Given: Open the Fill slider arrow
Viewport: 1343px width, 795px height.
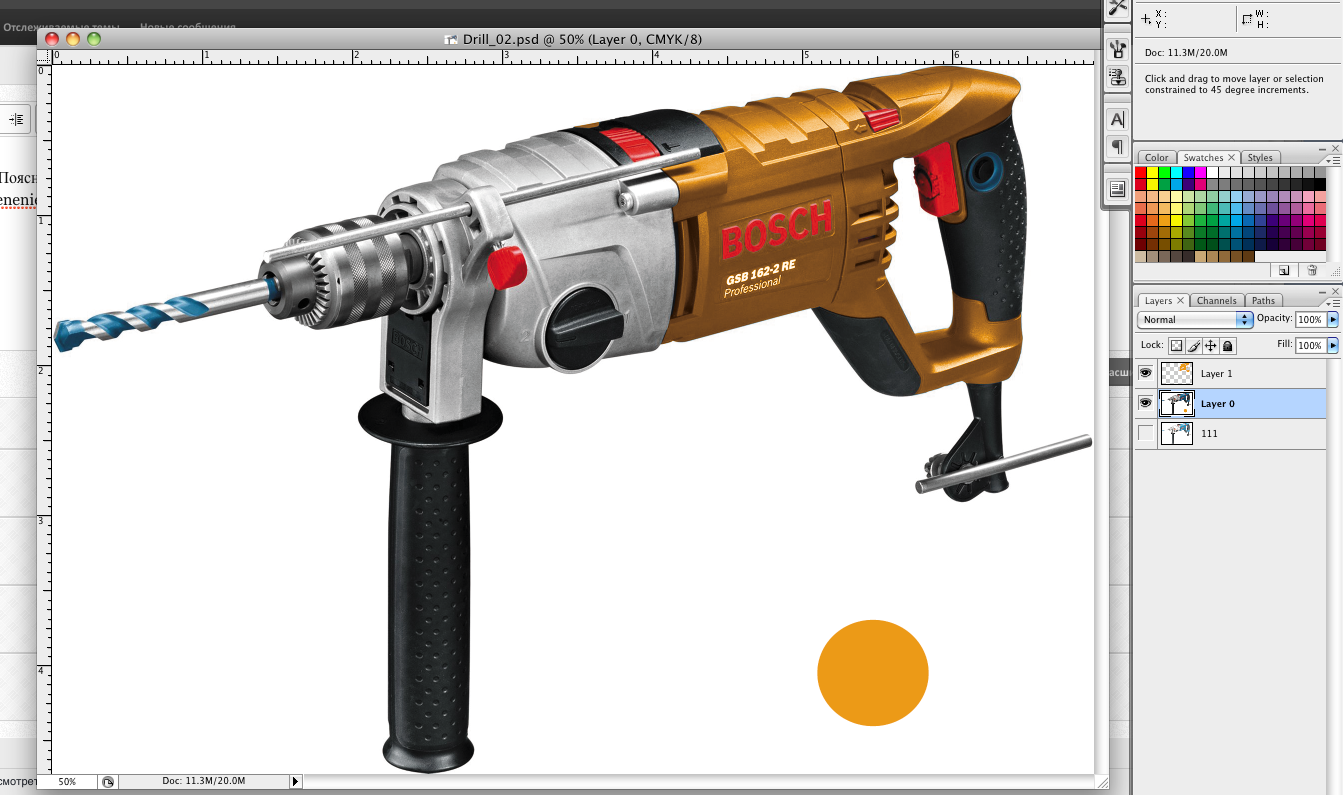Looking at the screenshot, I should coord(1332,345).
